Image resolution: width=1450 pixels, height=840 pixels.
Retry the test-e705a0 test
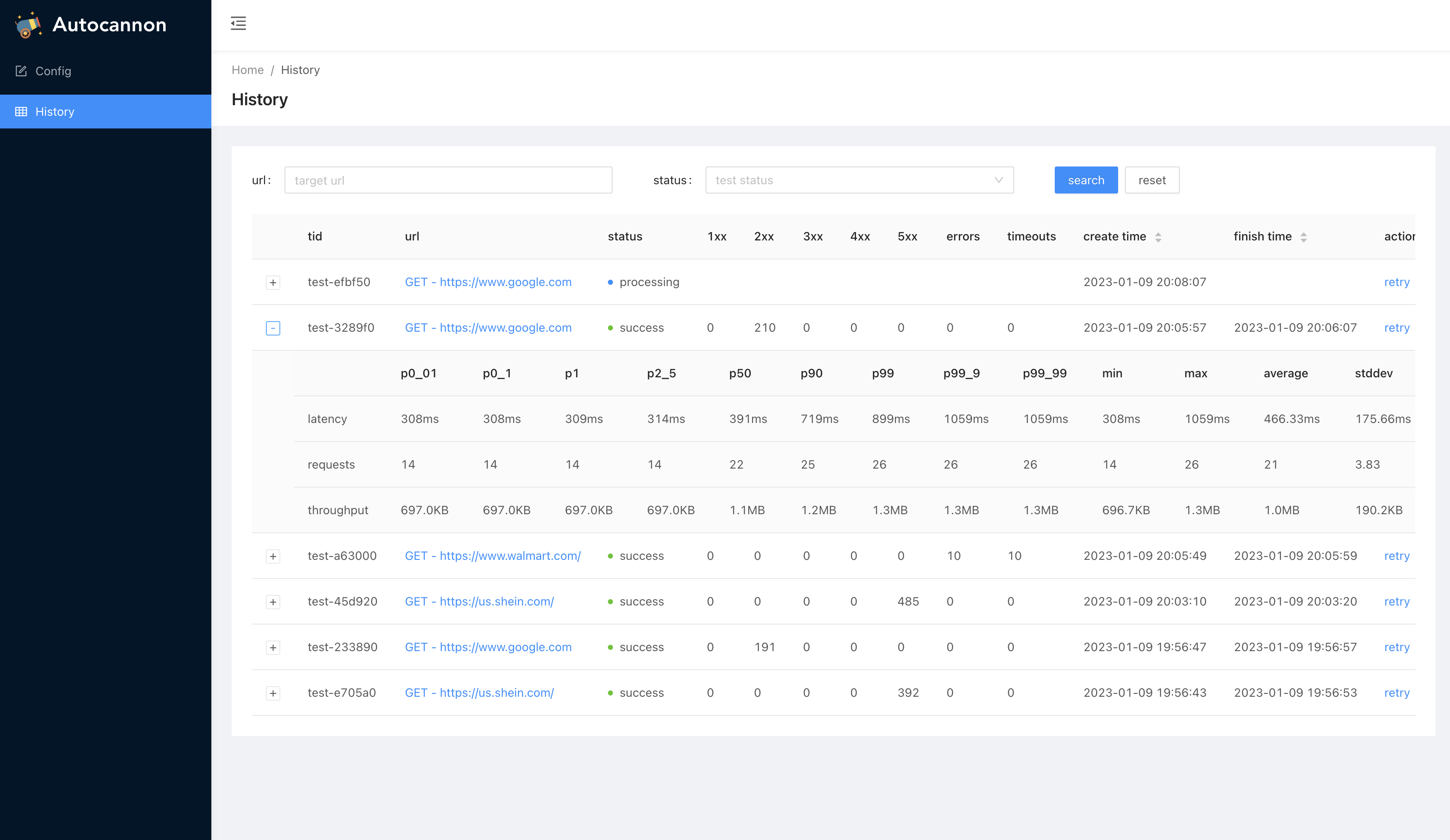point(1396,692)
